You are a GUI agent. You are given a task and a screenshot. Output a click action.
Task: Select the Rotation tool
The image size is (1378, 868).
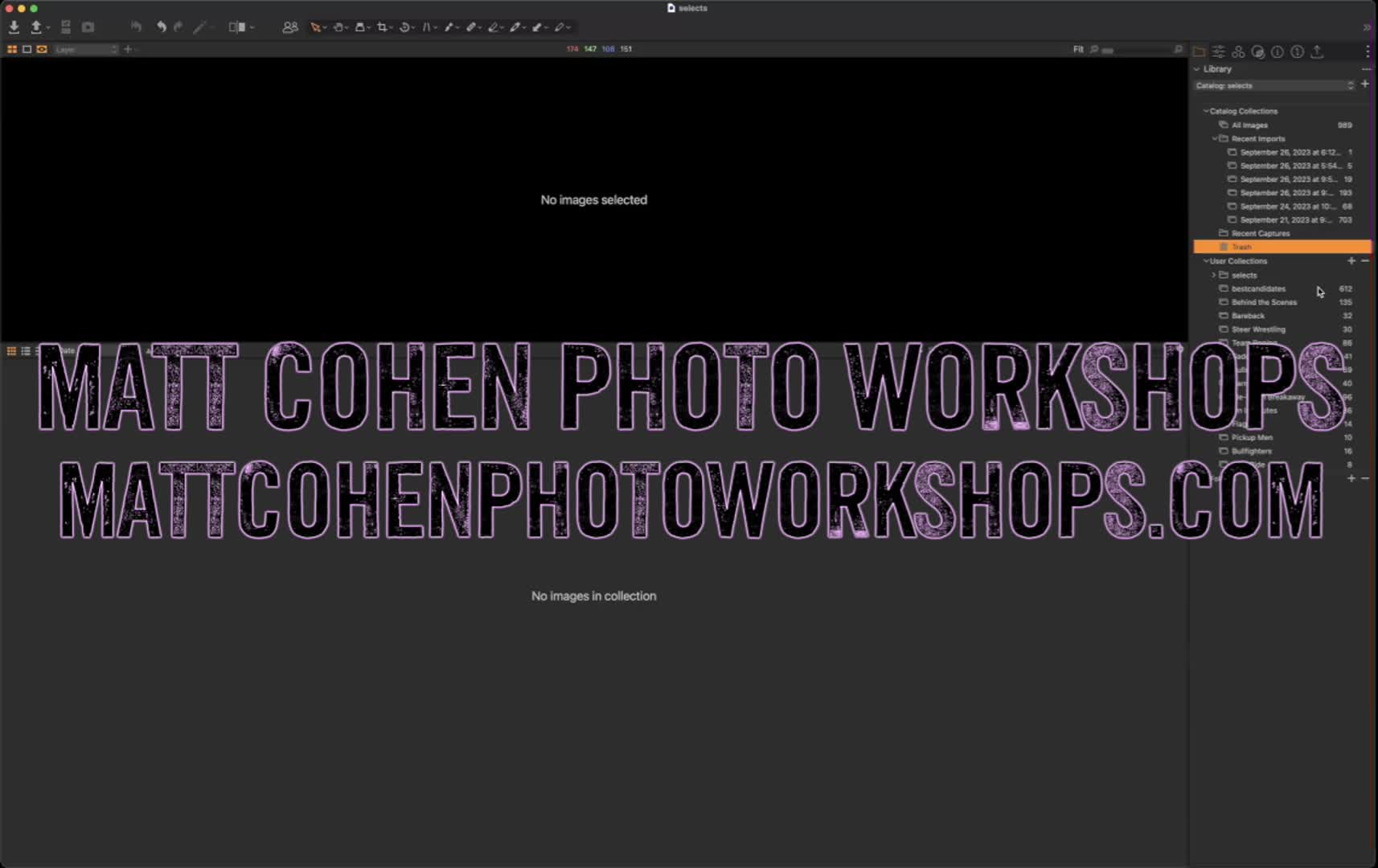coord(404,27)
